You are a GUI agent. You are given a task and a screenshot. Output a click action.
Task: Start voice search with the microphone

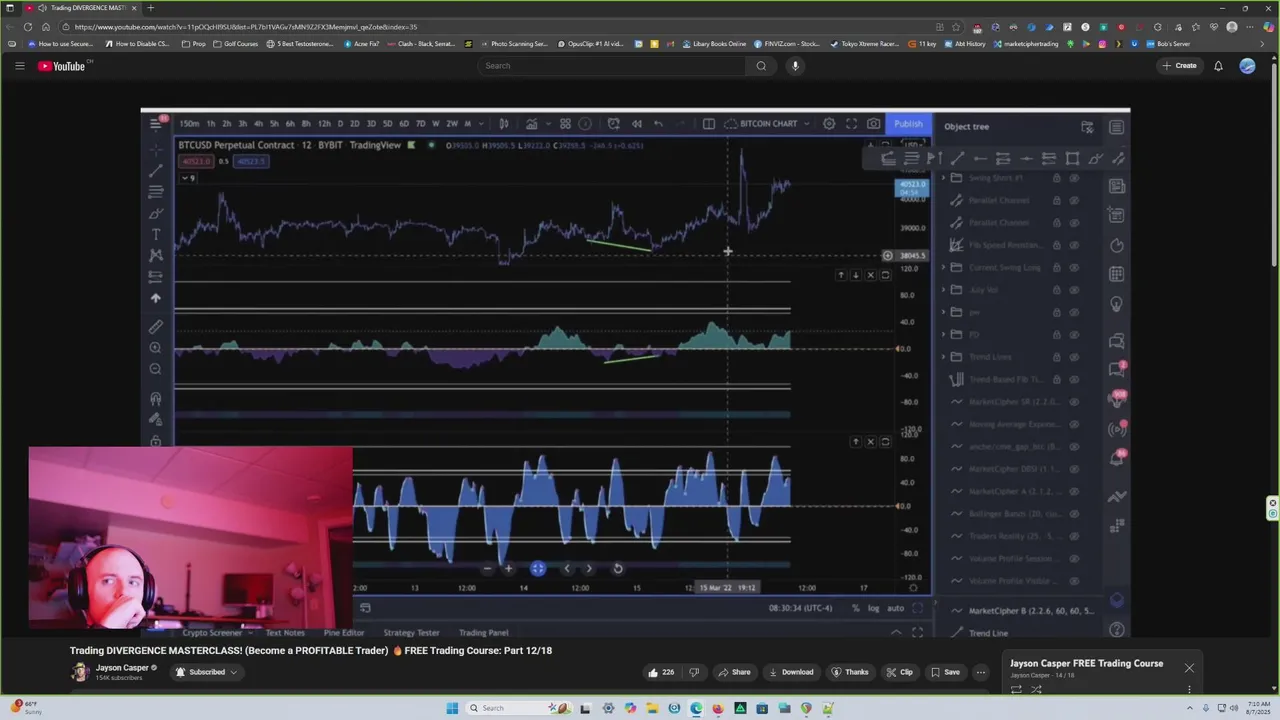795,66
